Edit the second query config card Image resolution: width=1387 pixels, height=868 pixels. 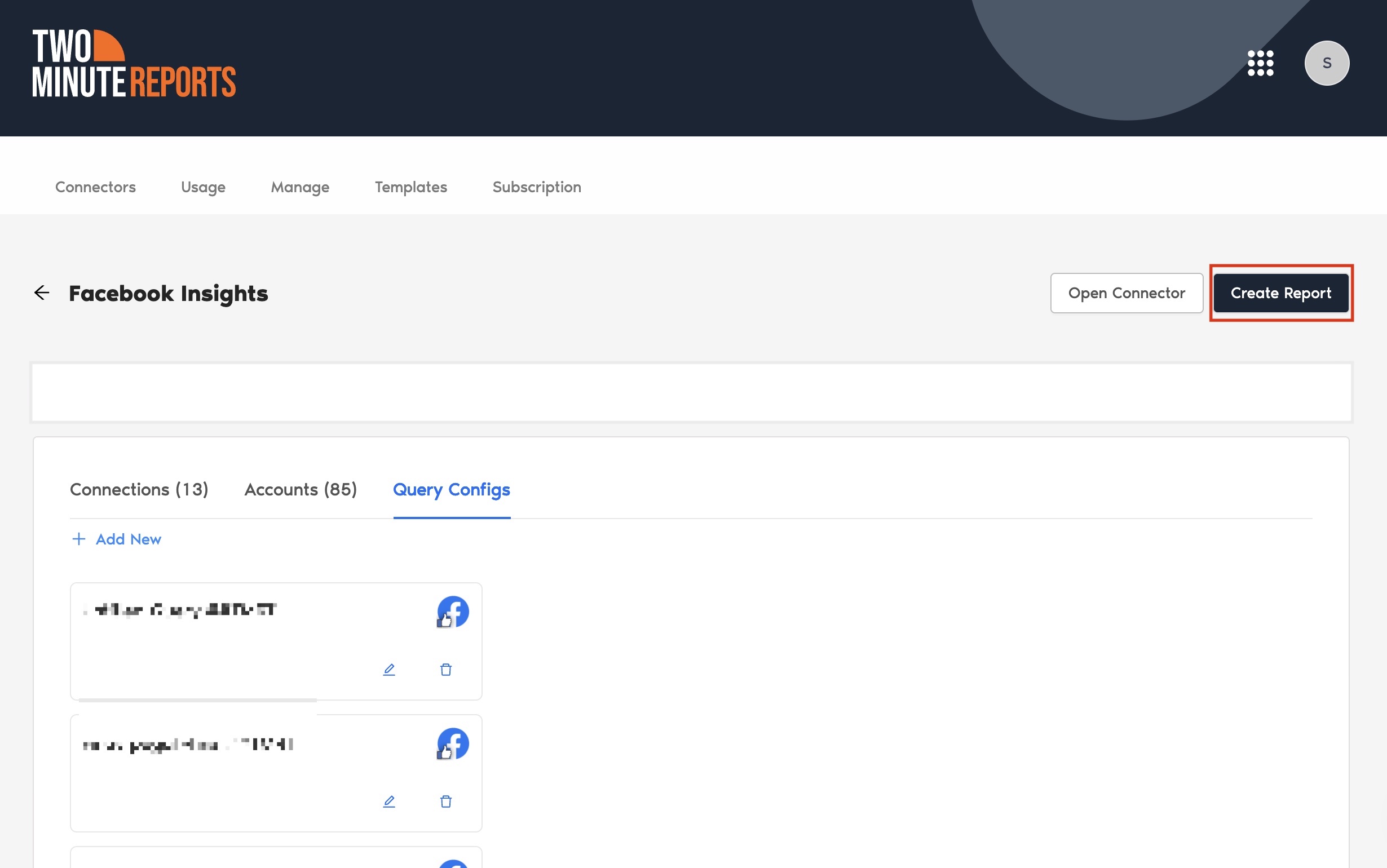point(389,801)
